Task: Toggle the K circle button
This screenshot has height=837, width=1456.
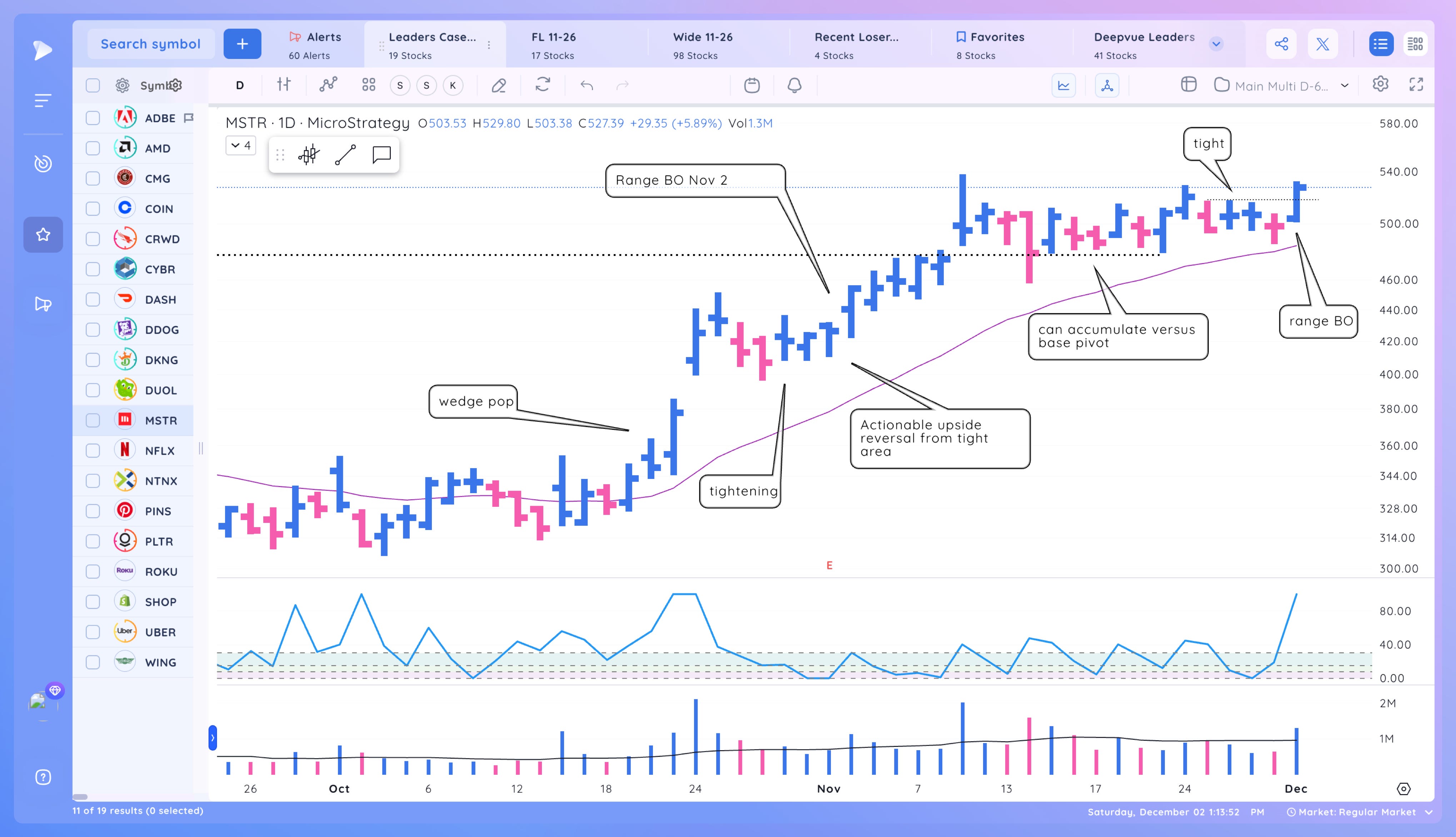Action: 453,86
